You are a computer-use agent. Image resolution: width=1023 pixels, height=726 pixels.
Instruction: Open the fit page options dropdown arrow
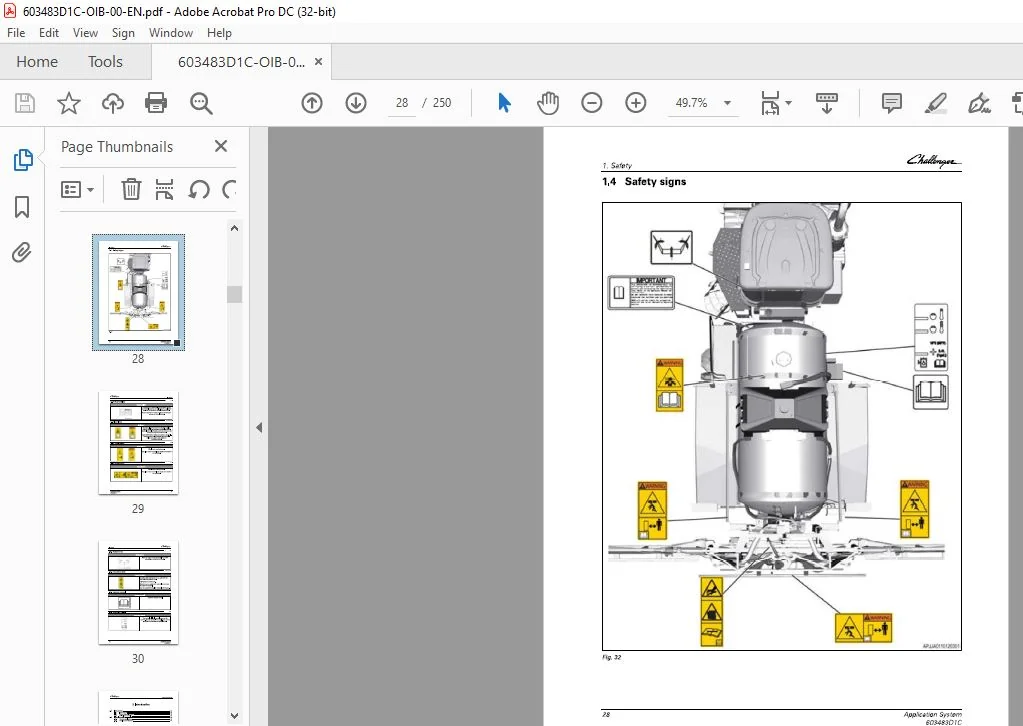(x=788, y=103)
